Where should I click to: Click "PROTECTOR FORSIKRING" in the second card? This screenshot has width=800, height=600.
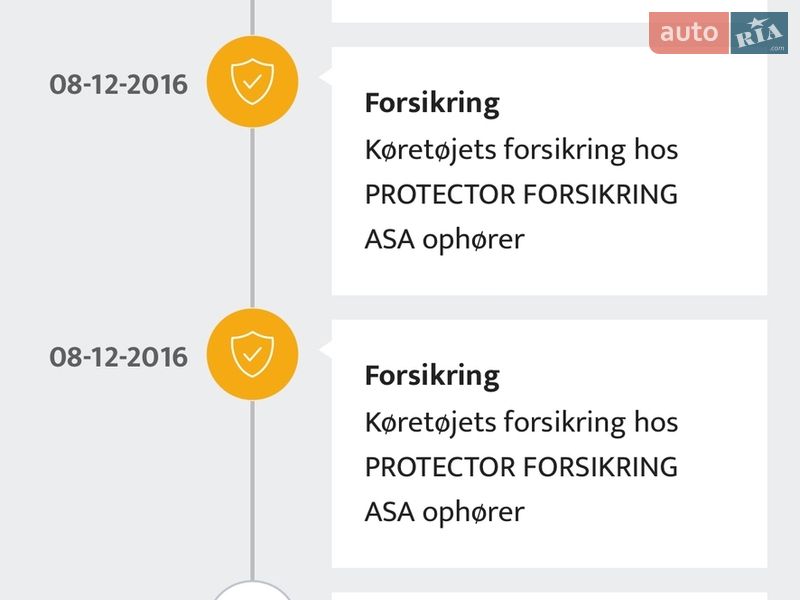click(x=521, y=467)
